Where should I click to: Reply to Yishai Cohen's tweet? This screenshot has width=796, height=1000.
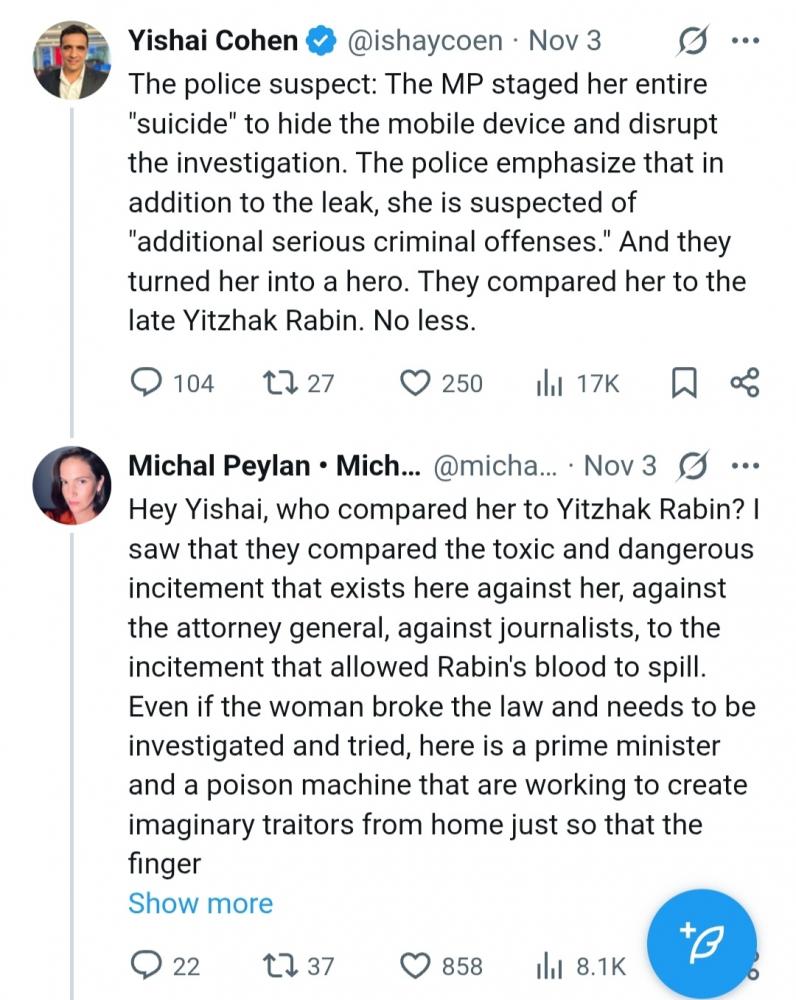[148, 383]
